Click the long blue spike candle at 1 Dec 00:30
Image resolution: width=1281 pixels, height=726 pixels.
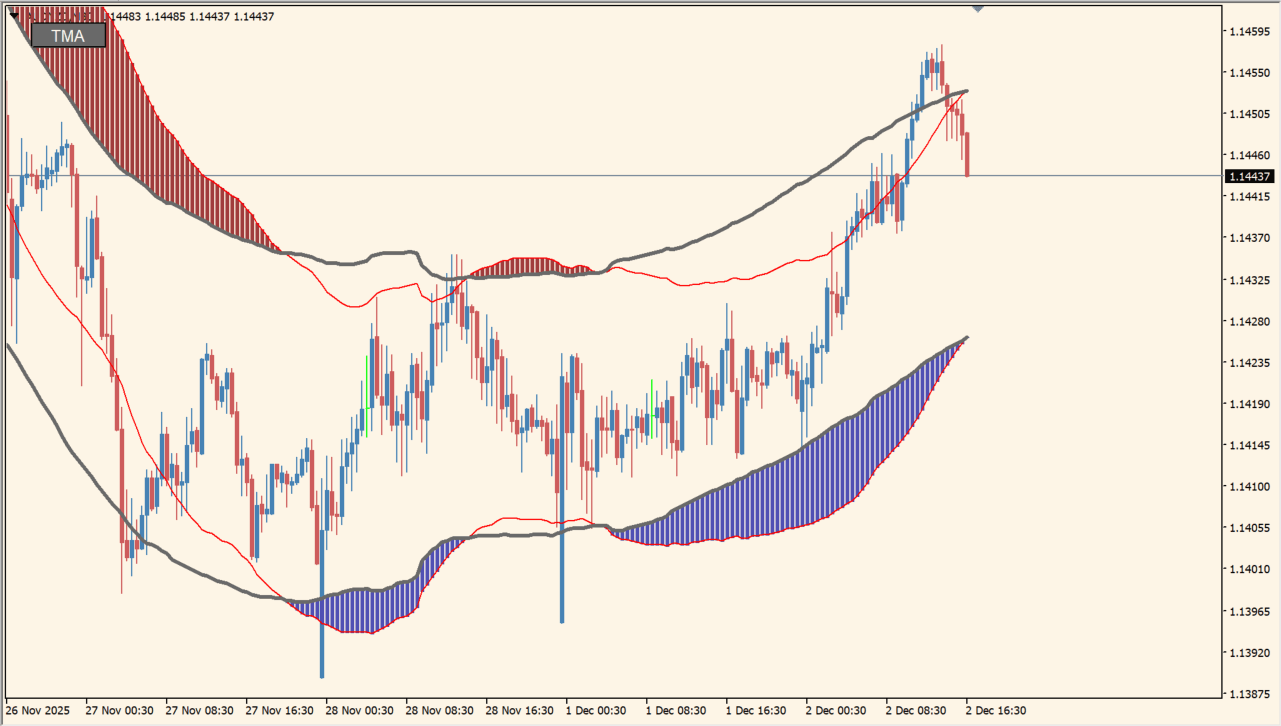562,580
